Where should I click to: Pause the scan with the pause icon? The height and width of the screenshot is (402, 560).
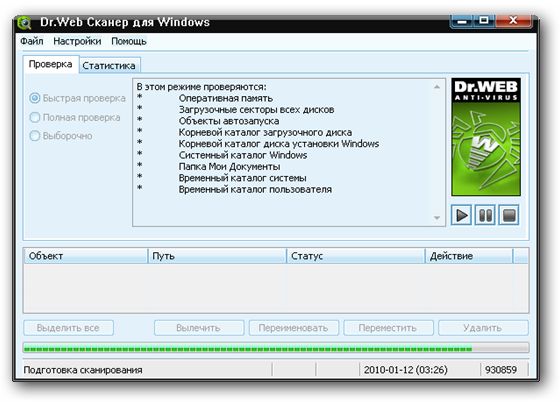coord(485,215)
